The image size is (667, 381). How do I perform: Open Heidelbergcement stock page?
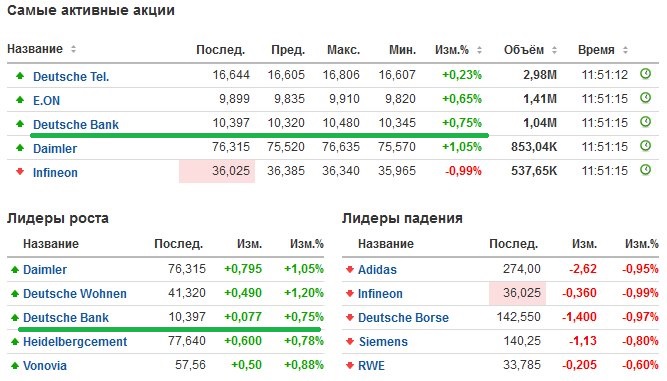[75, 341]
